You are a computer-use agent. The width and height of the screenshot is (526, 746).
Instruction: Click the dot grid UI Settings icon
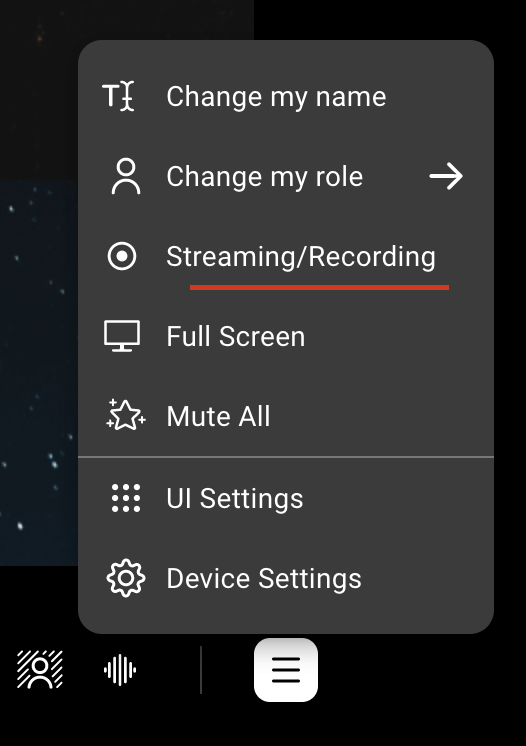(x=126, y=498)
